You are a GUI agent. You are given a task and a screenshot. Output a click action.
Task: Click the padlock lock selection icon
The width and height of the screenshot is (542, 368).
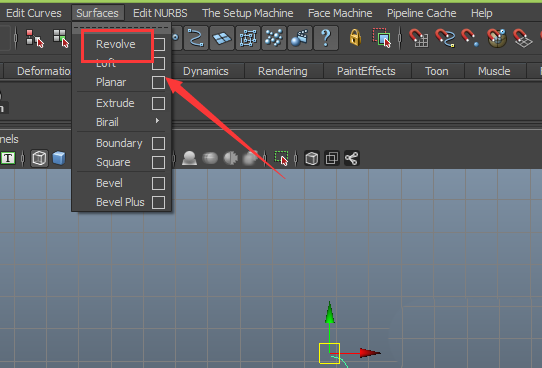pos(355,38)
